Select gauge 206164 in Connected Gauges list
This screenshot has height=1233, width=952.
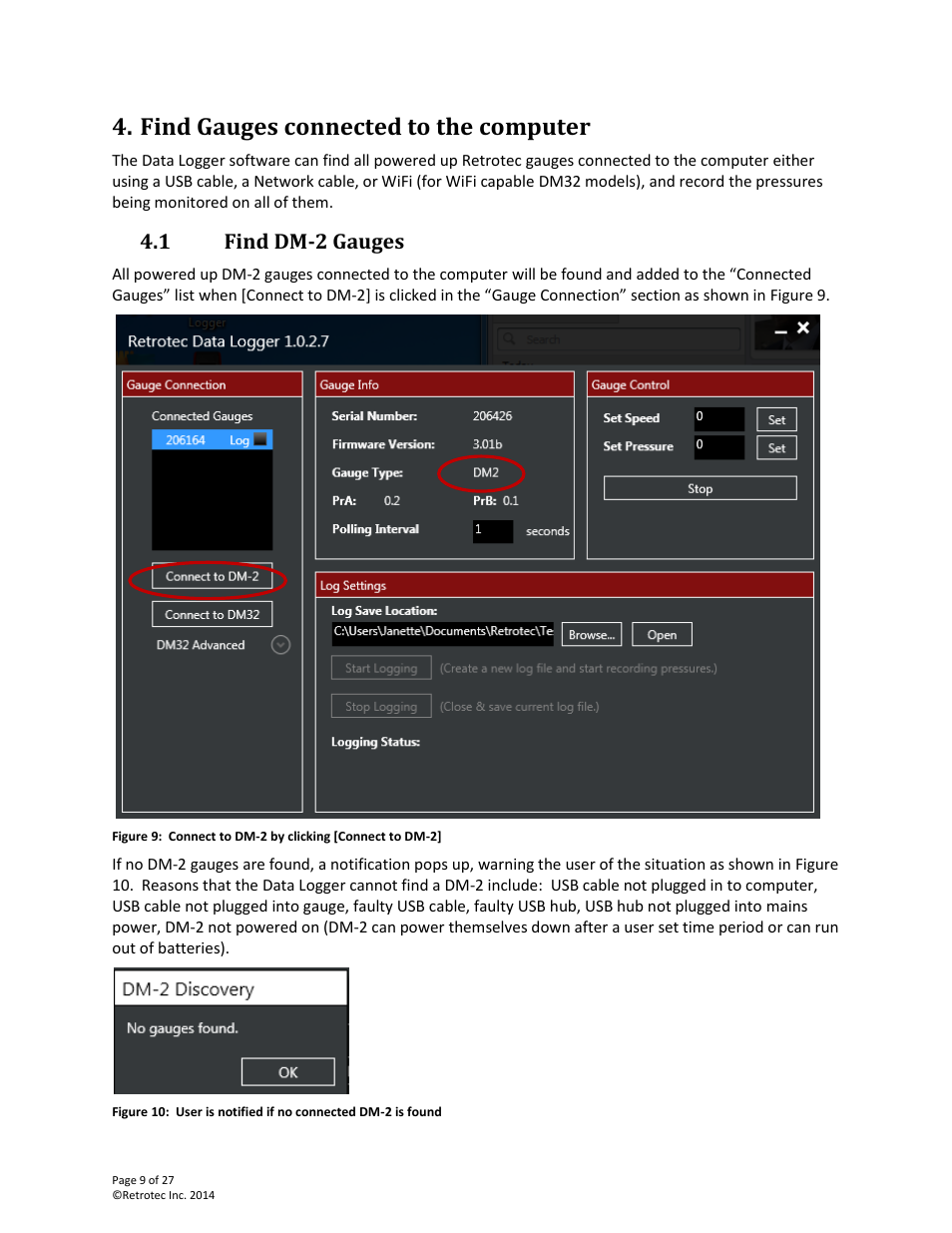[212, 439]
